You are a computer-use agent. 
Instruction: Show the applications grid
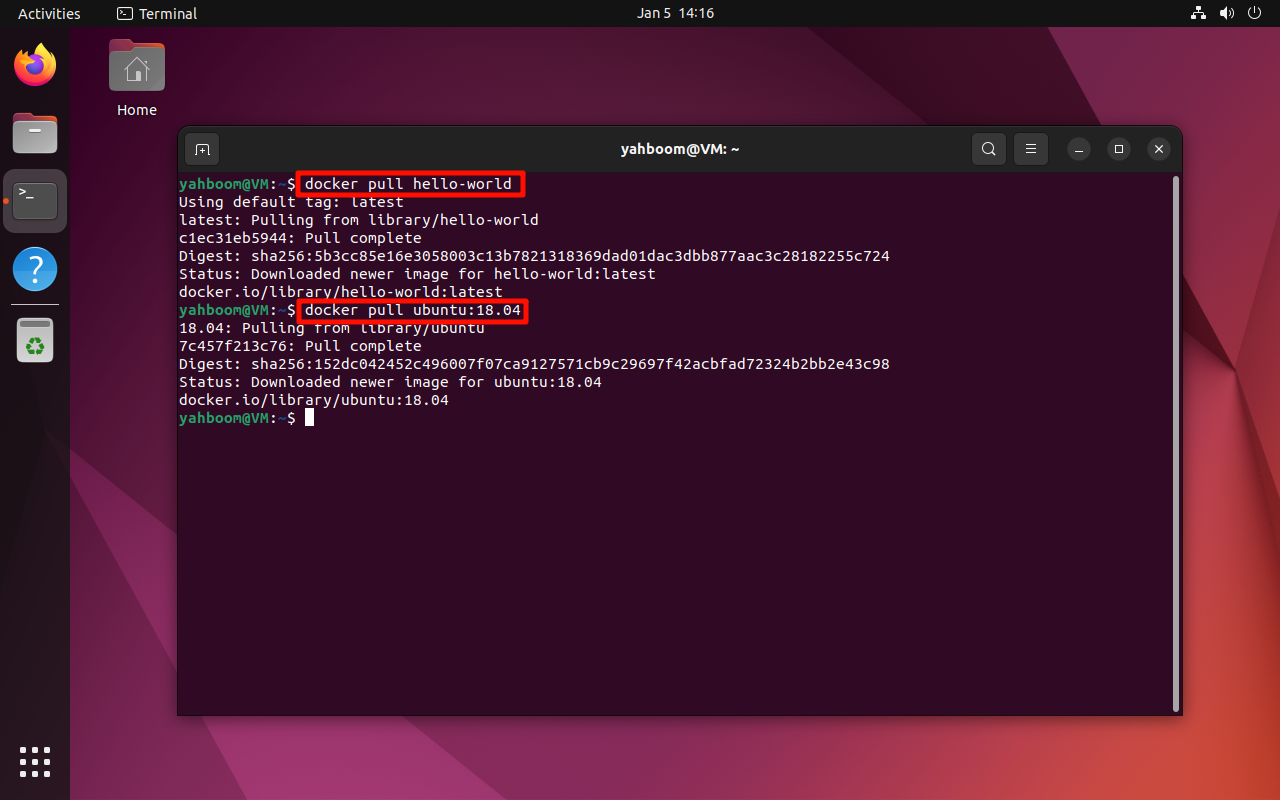(x=35, y=761)
